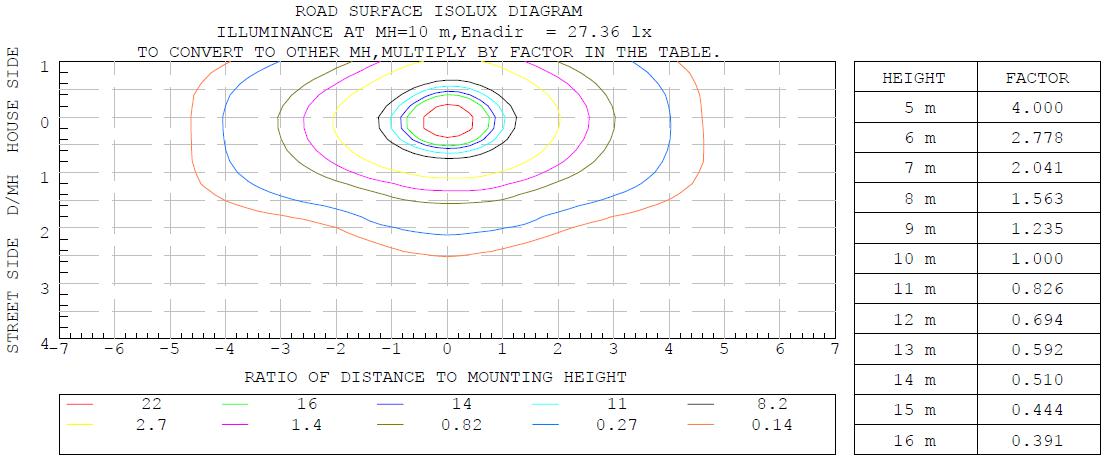This screenshot has height=462, width=1105.
Task: Click the FACTOR column header
Action: pyautogui.click(x=1037, y=78)
